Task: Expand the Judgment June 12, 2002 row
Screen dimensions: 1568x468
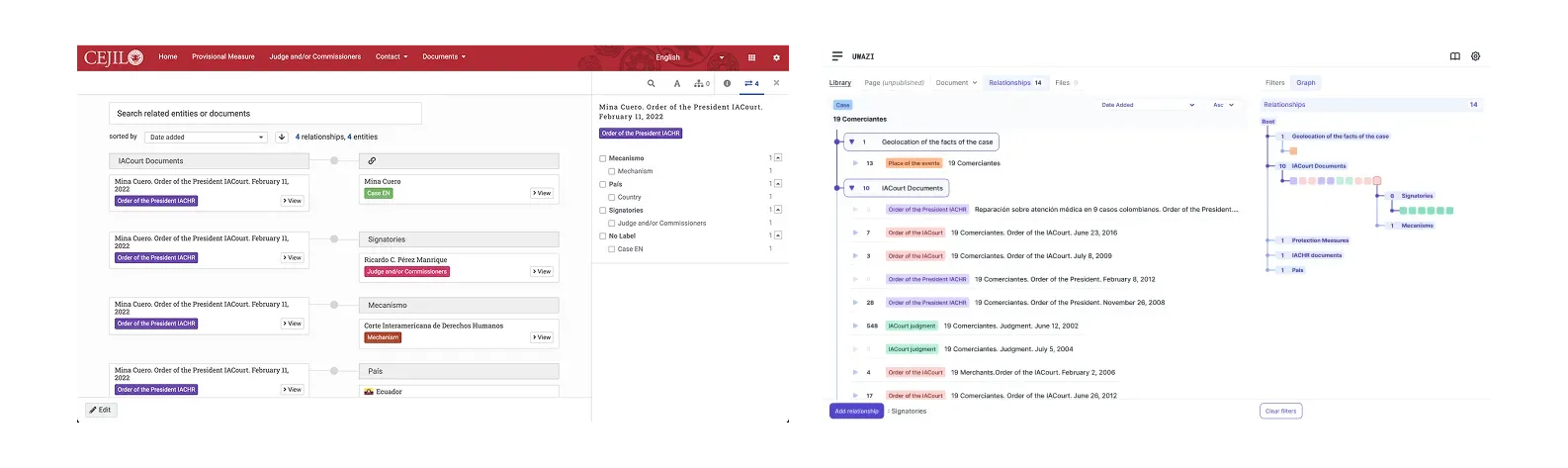Action: (855, 326)
